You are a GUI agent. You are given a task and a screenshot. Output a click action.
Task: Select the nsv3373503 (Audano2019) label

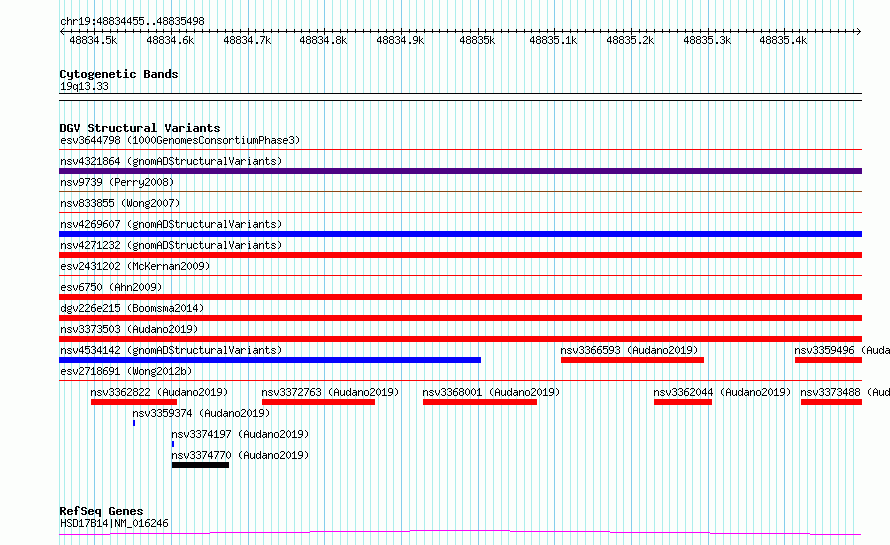click(x=129, y=329)
